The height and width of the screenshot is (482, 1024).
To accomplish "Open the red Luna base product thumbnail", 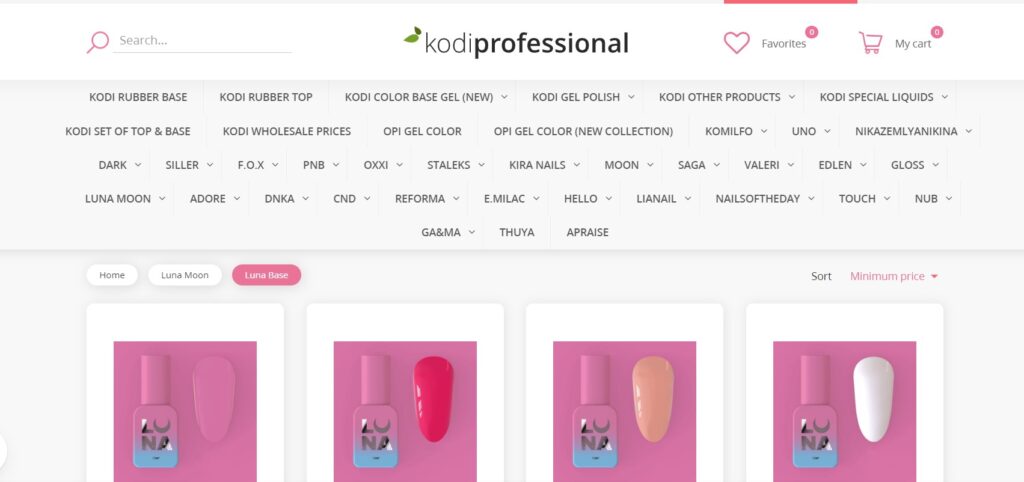I will pyautogui.click(x=405, y=411).
